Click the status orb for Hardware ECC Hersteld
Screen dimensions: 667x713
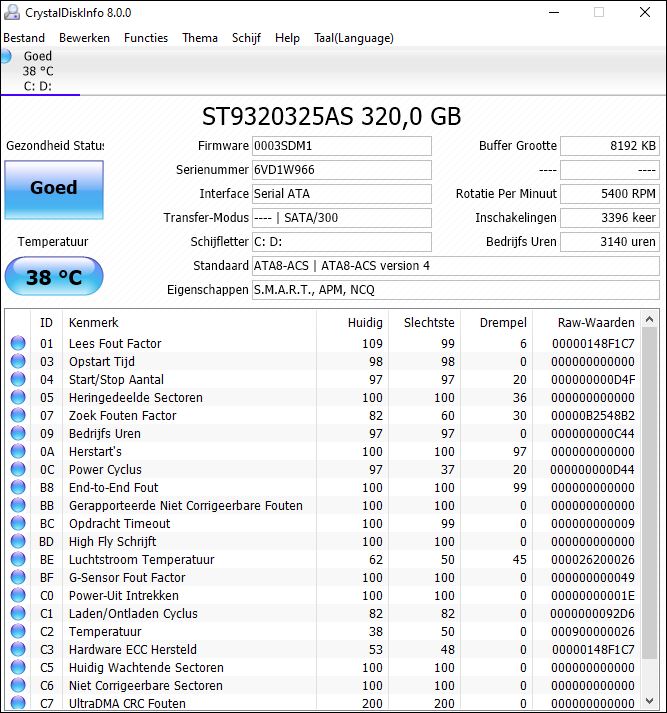coord(18,649)
